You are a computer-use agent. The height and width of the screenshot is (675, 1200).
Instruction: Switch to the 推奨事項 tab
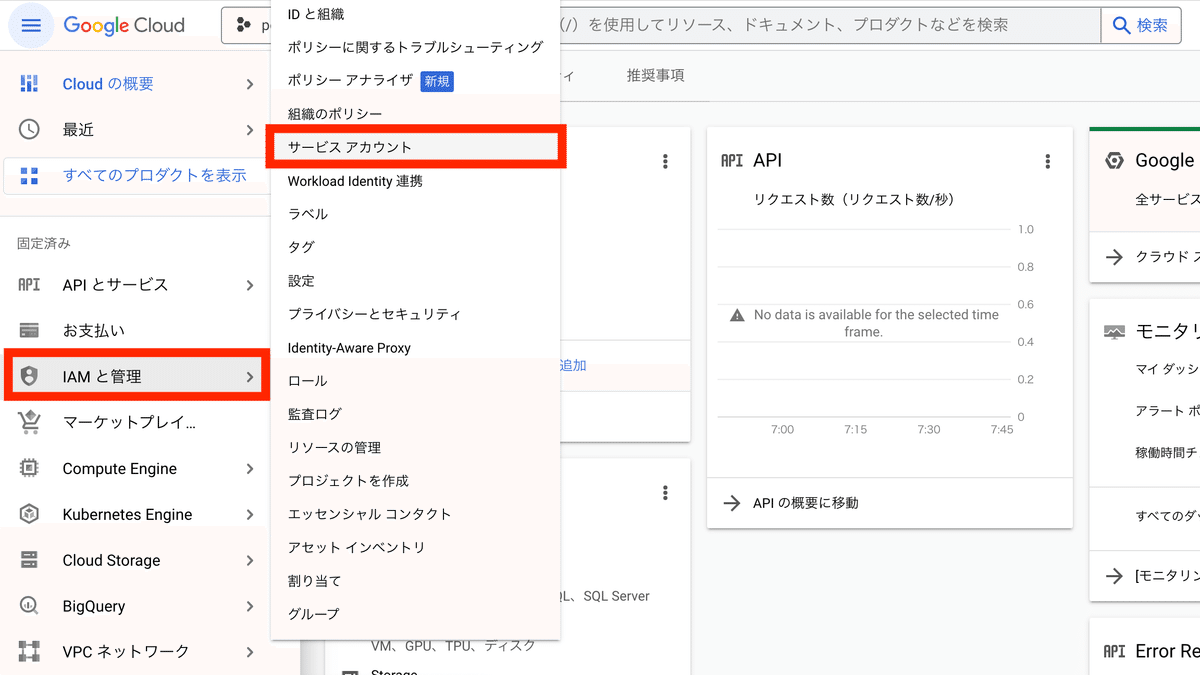pos(655,76)
